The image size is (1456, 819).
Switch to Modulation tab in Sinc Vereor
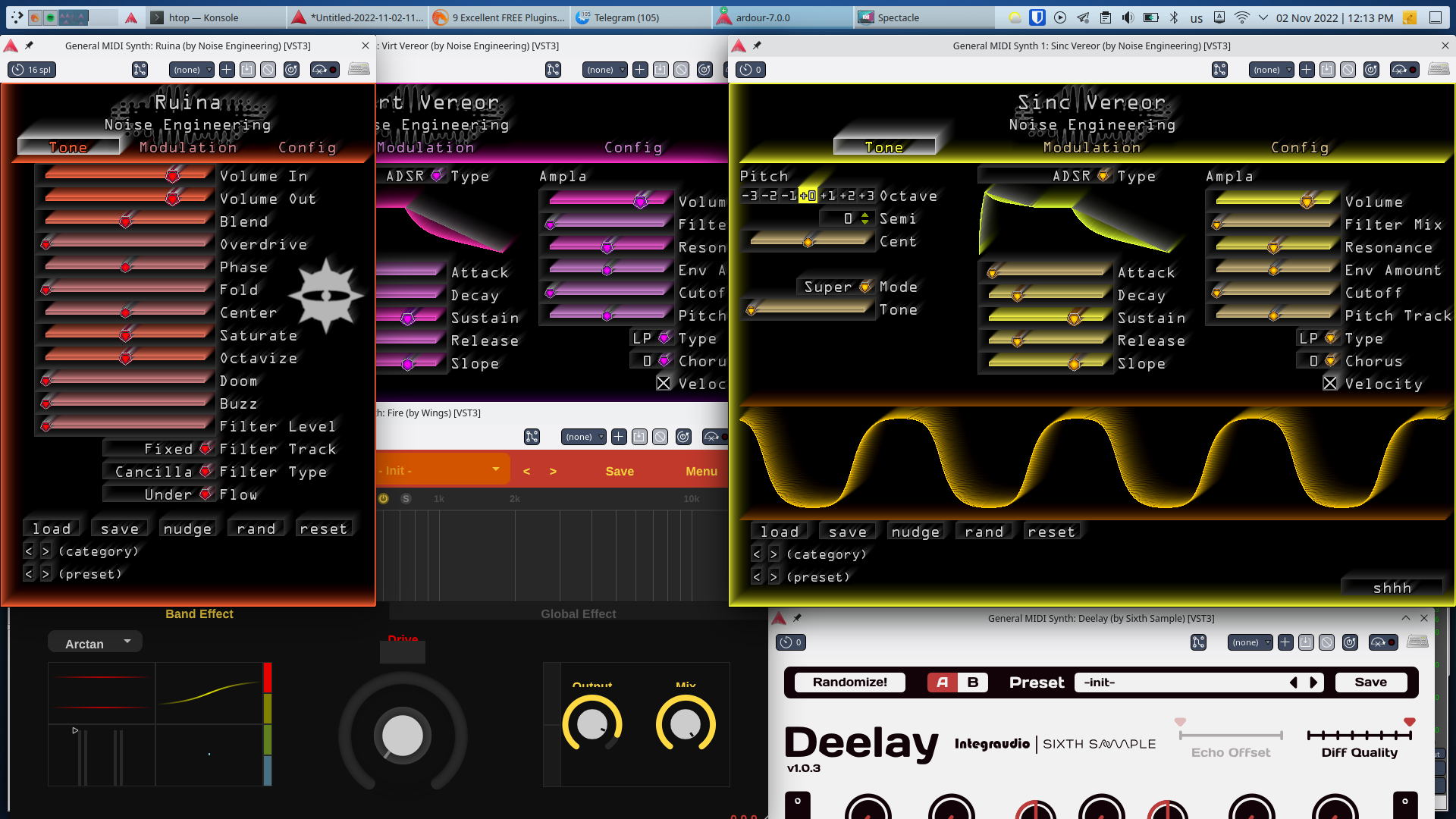pos(1092,147)
